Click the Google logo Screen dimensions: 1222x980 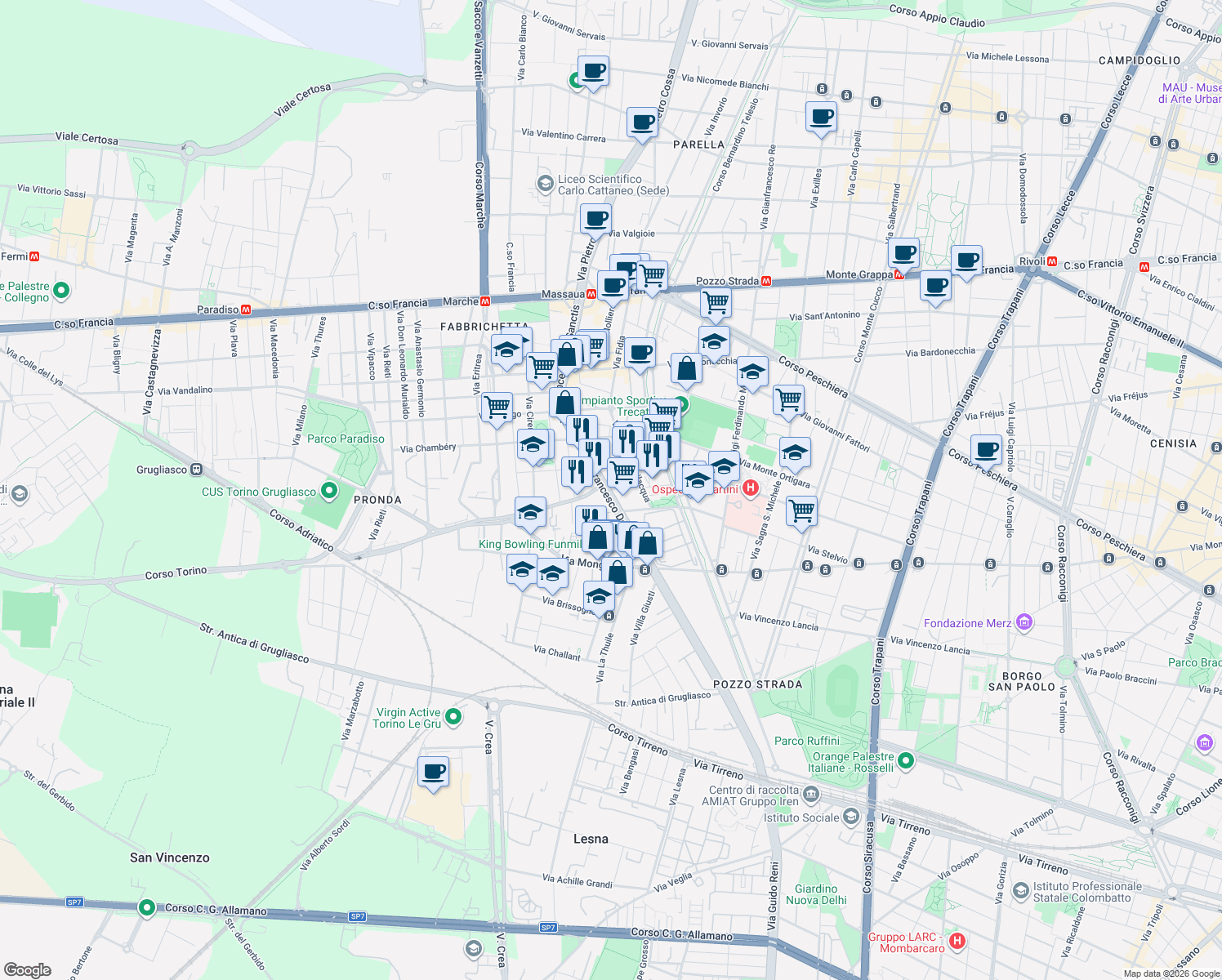tap(28, 970)
